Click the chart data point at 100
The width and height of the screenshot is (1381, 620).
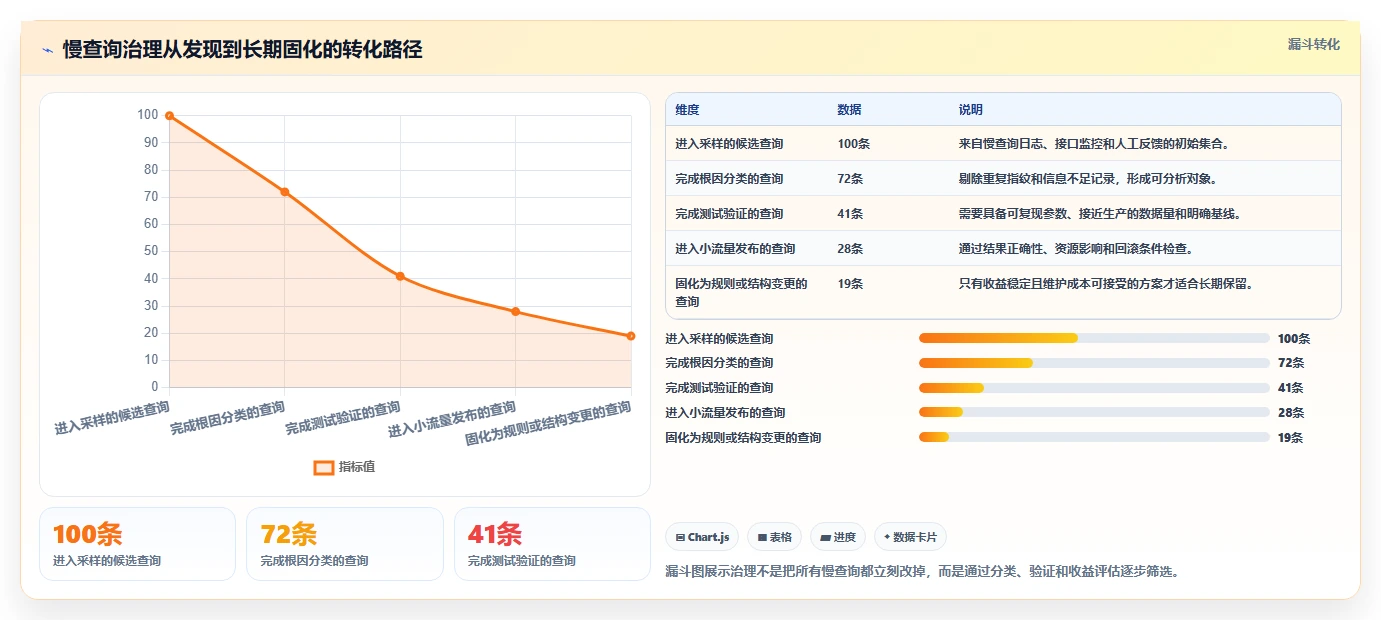tap(169, 116)
